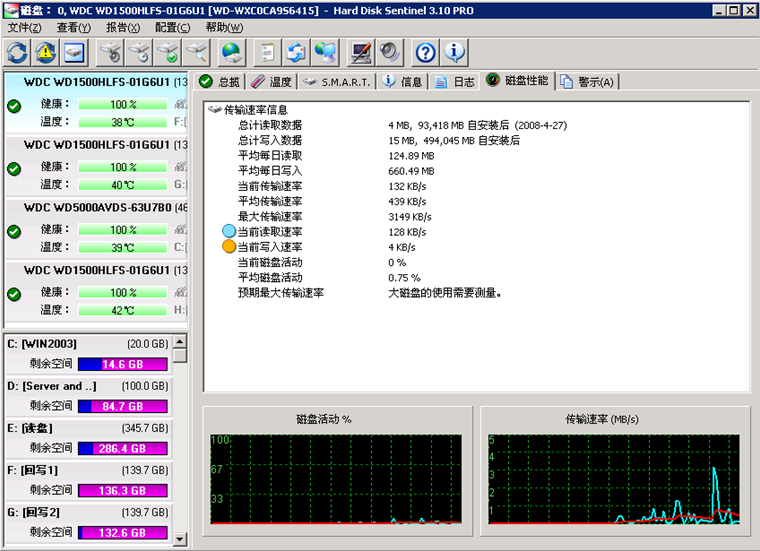Switch to the 温度 temperature tab
This screenshot has height=551, width=760.
272,81
